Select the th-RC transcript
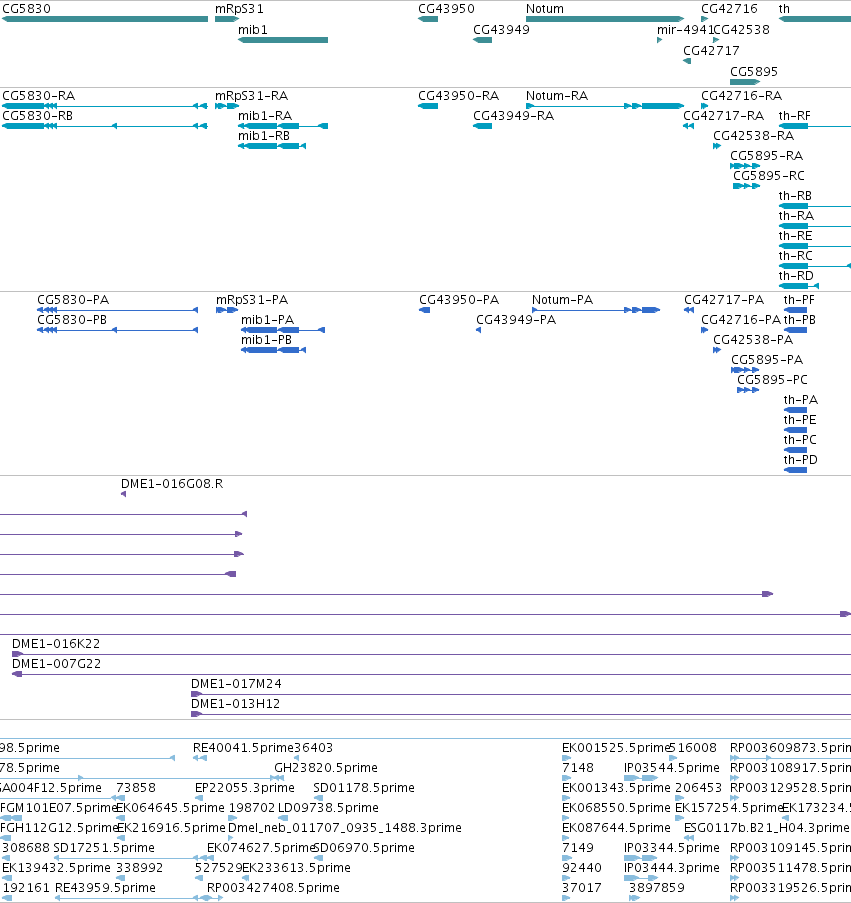Viewport: 851px width, 903px height. coord(815,266)
